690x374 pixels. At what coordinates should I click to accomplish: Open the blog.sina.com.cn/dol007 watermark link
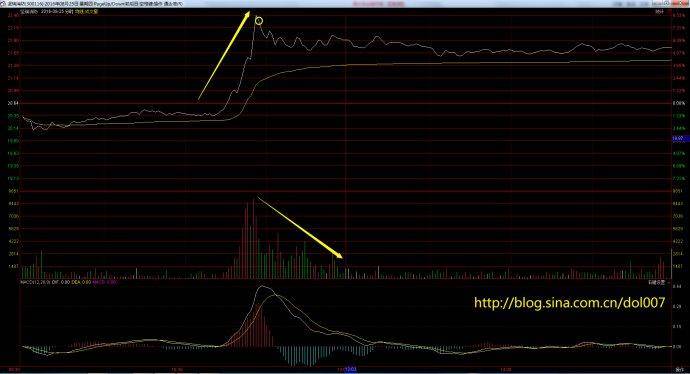[x=569, y=303]
